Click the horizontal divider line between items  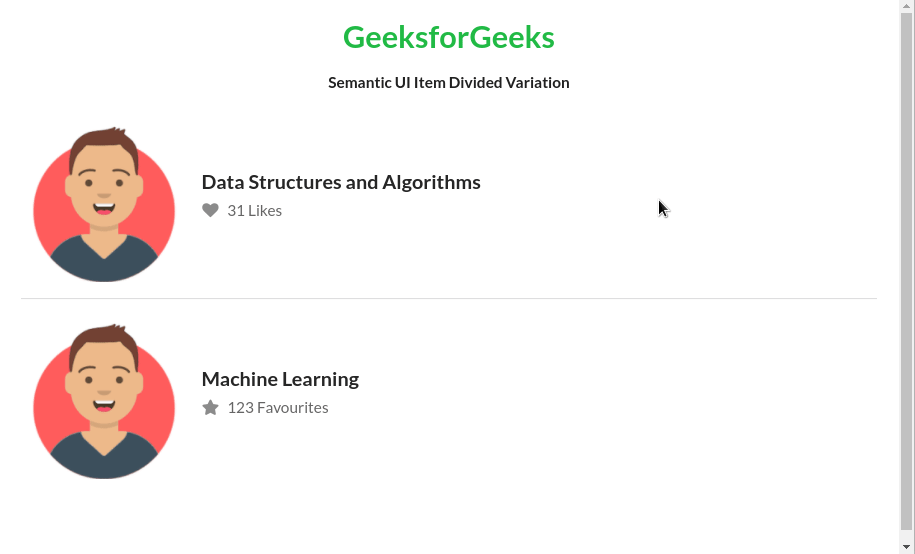[449, 298]
